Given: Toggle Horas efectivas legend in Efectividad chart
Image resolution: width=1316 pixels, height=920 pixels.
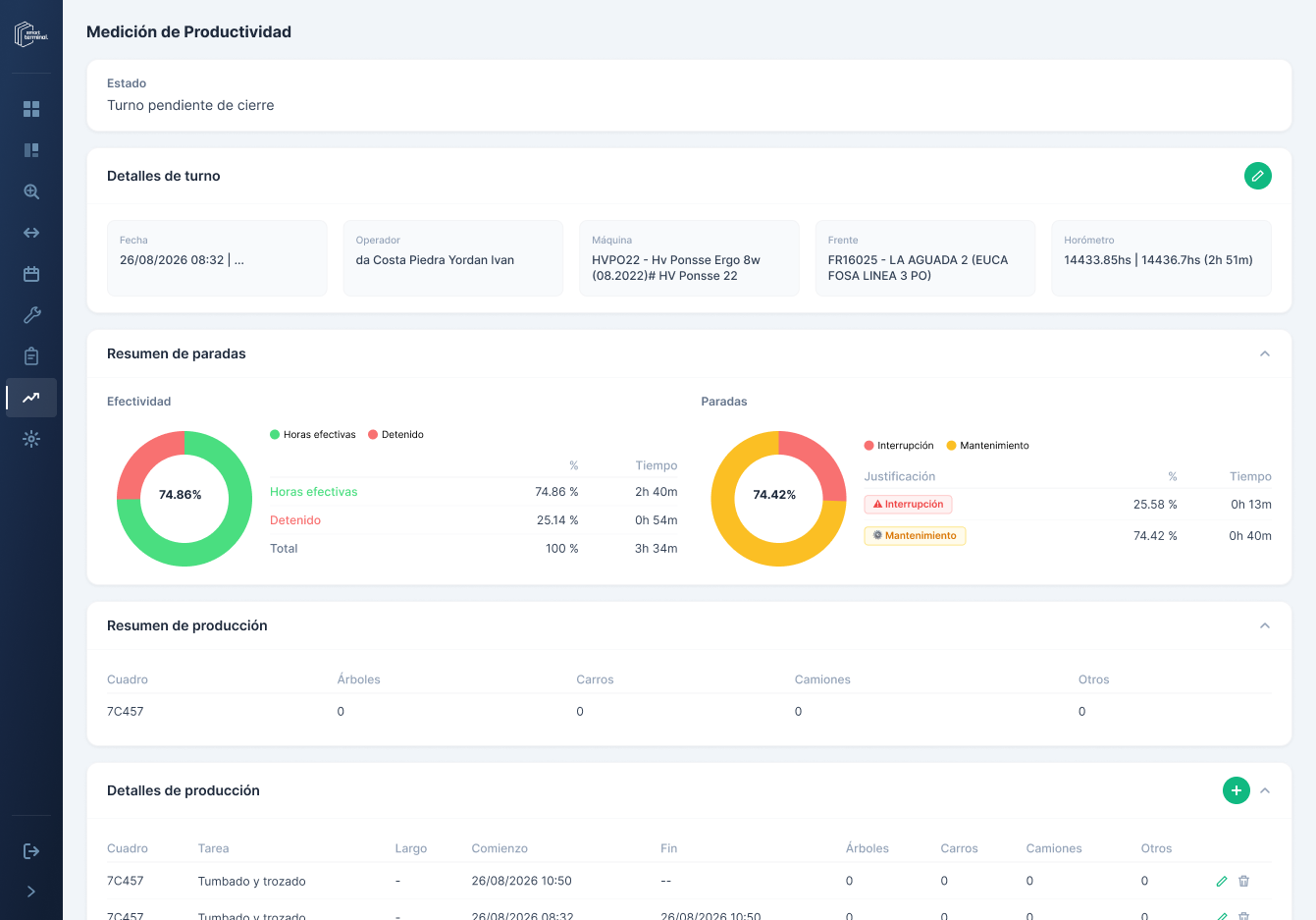Looking at the screenshot, I should [313, 435].
